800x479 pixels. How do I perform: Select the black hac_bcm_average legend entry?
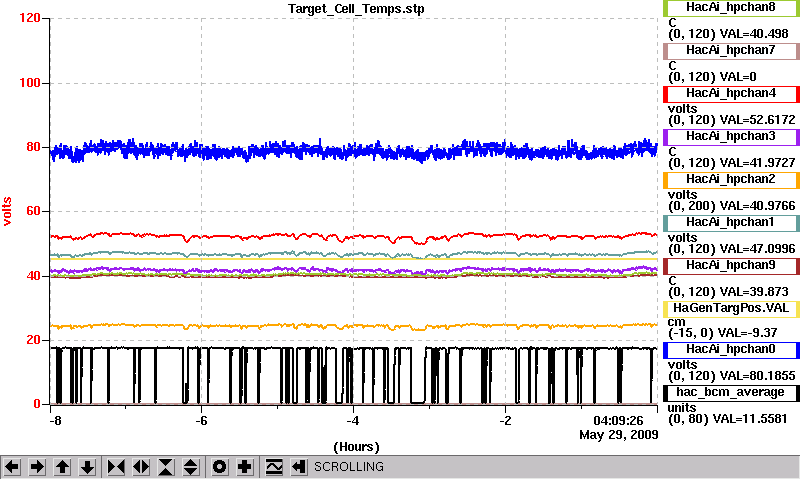tap(731, 392)
